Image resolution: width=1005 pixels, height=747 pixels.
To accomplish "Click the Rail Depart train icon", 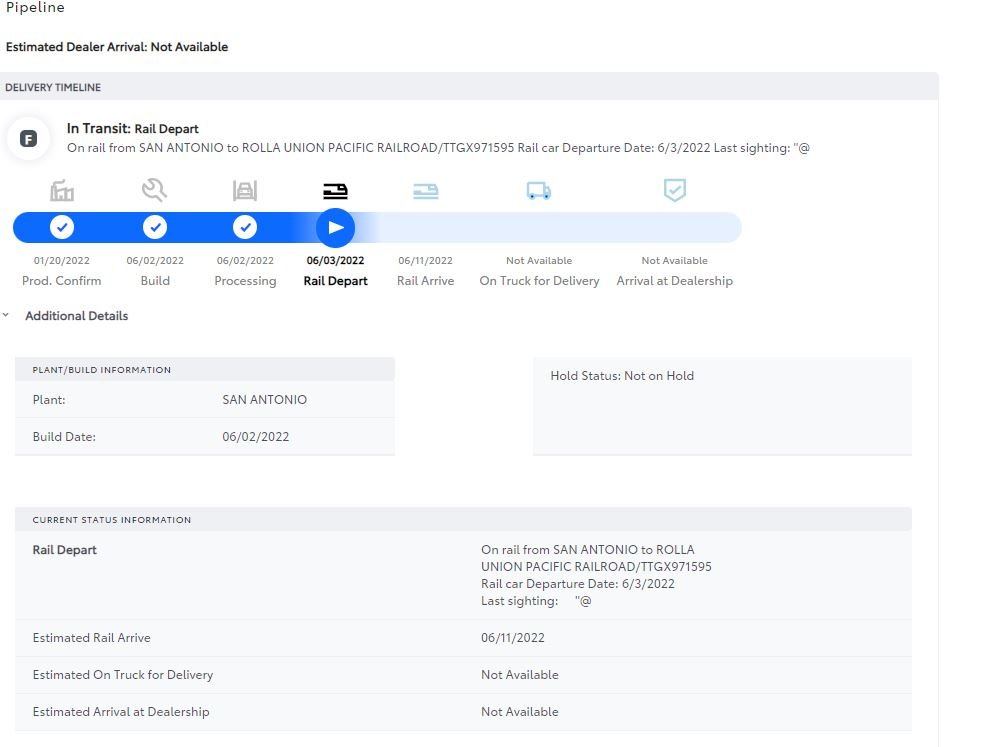I will pyautogui.click(x=335, y=190).
